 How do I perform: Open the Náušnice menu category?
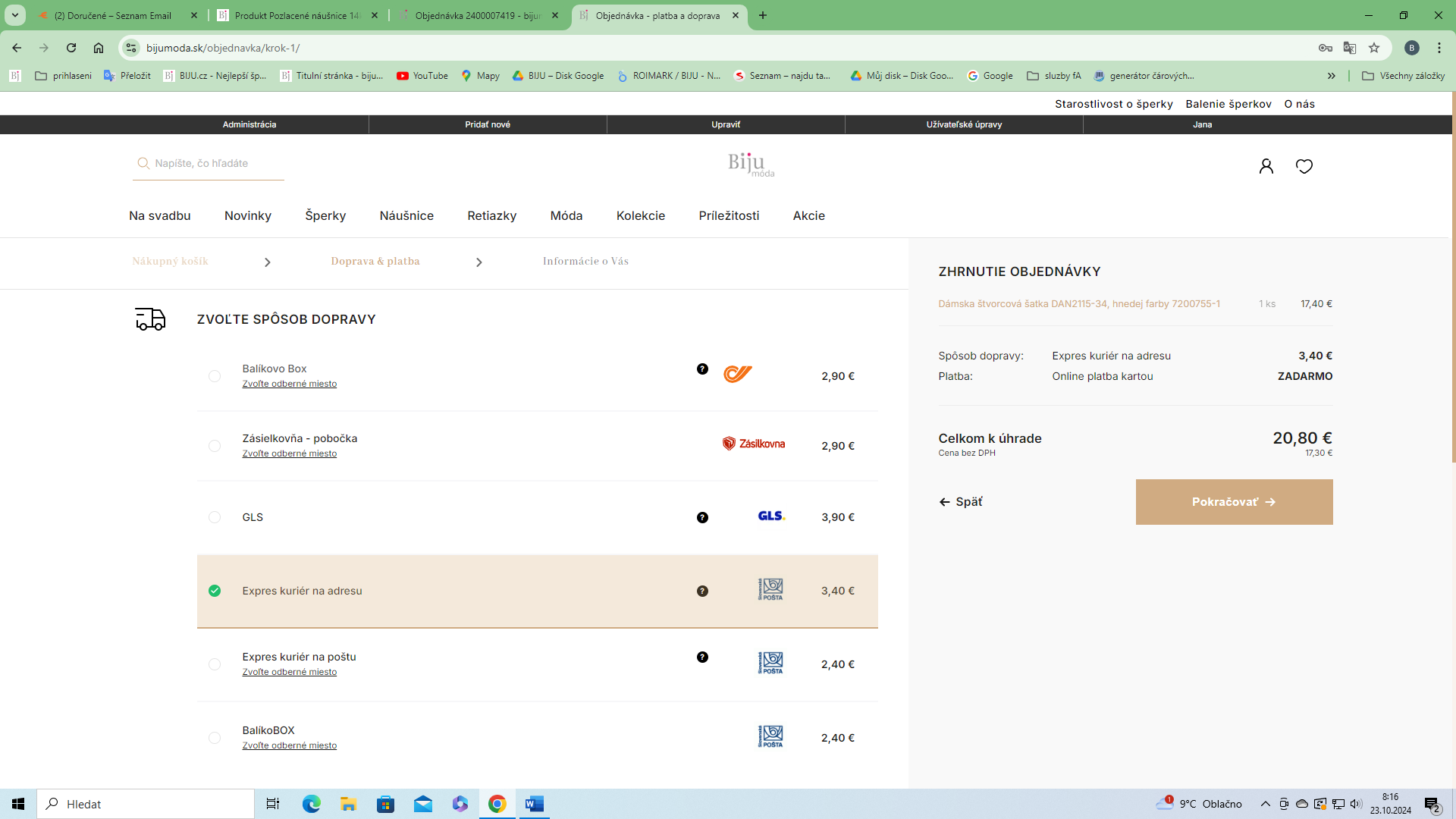tap(406, 215)
